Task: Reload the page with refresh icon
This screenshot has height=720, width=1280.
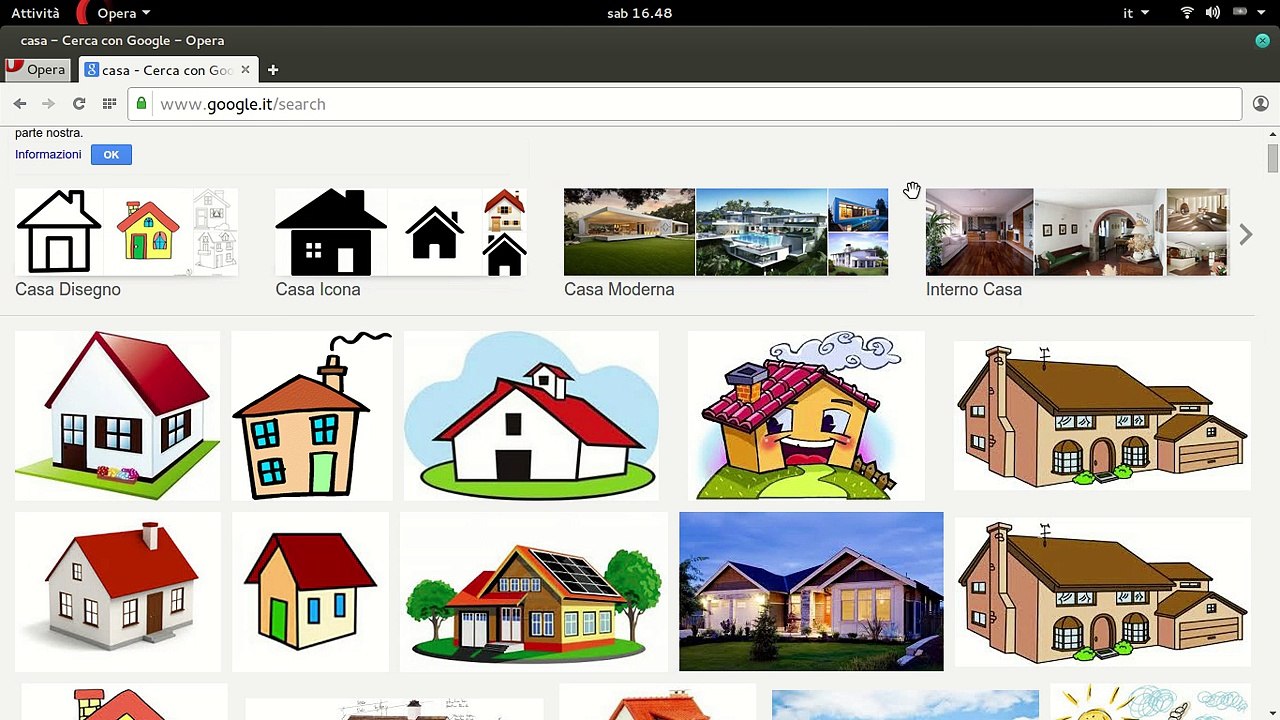Action: (x=79, y=104)
